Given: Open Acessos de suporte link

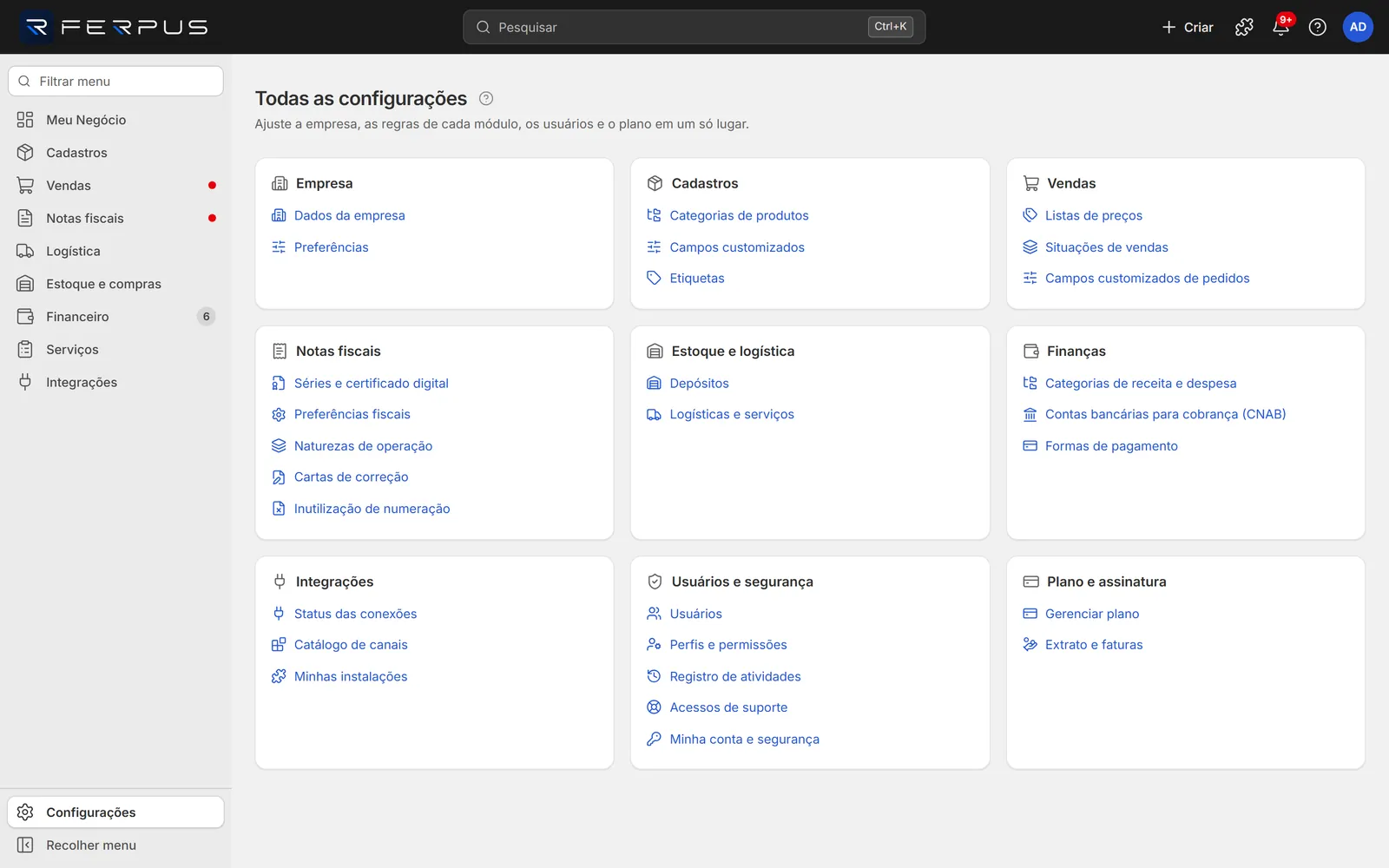Looking at the screenshot, I should (728, 707).
